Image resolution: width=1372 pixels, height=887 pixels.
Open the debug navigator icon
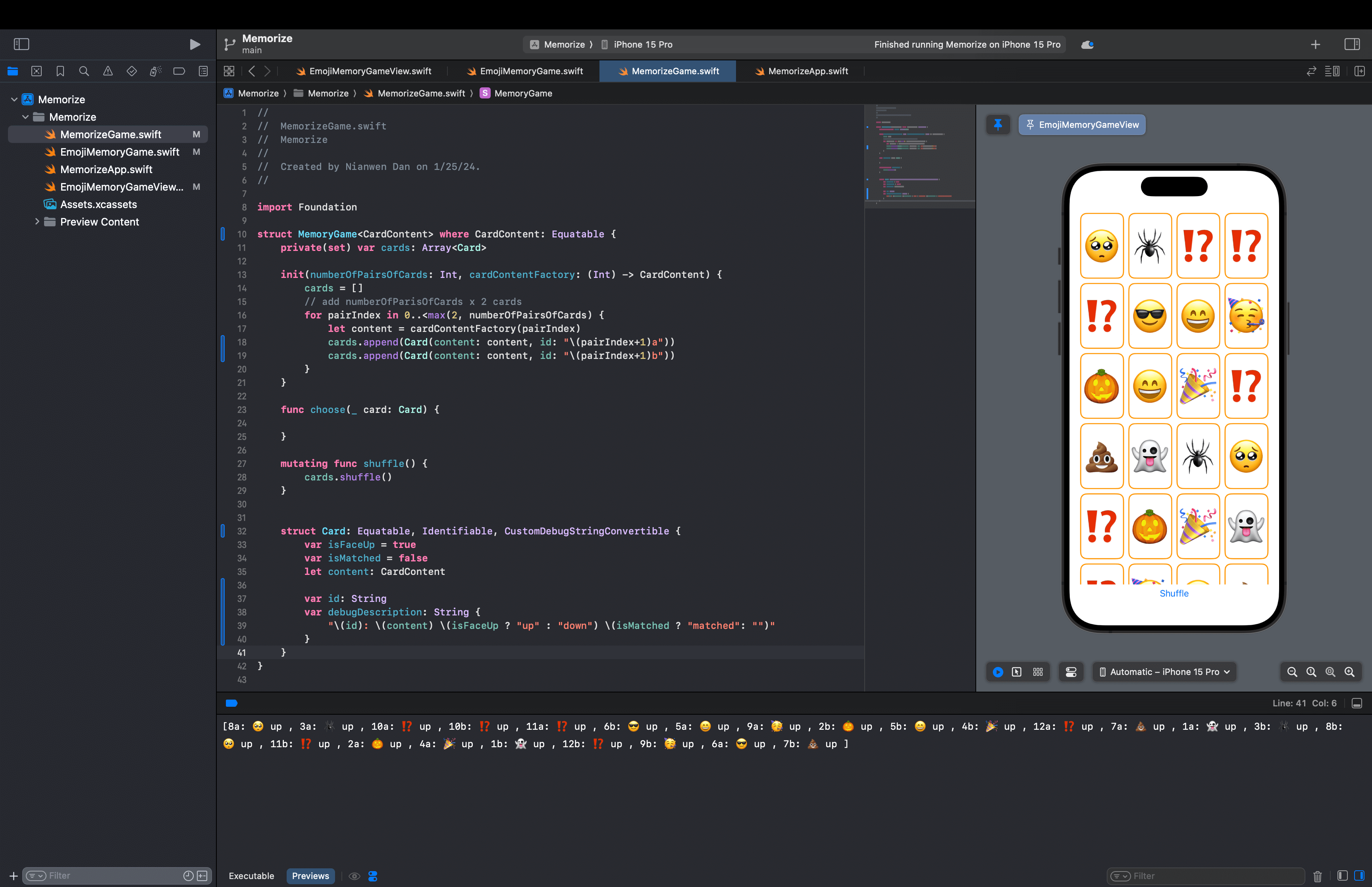[156, 71]
